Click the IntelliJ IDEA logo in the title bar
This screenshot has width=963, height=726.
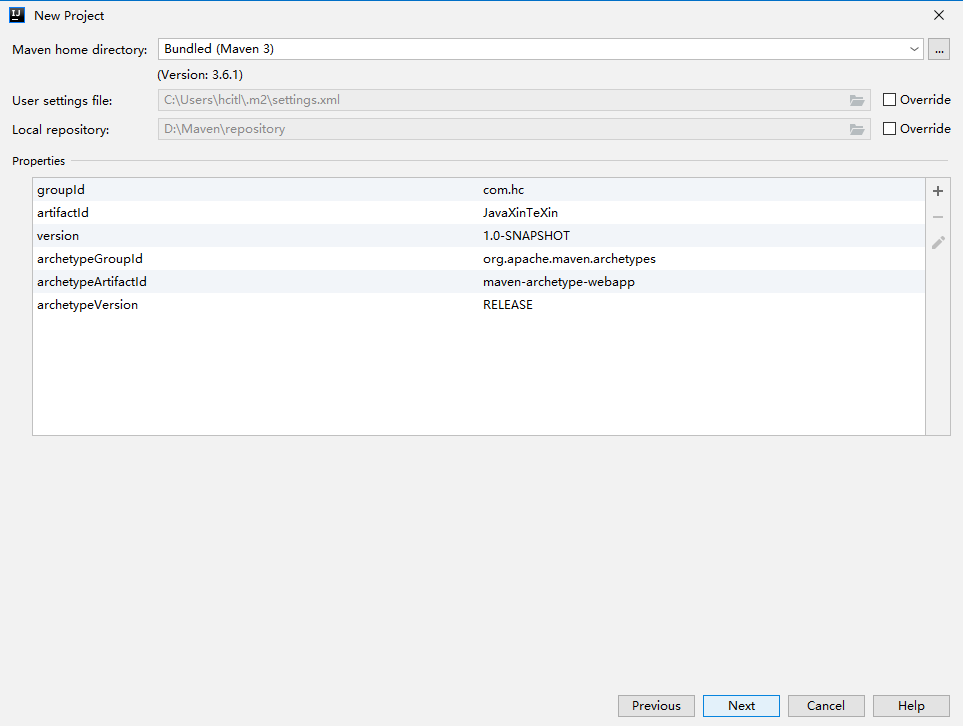(17, 15)
